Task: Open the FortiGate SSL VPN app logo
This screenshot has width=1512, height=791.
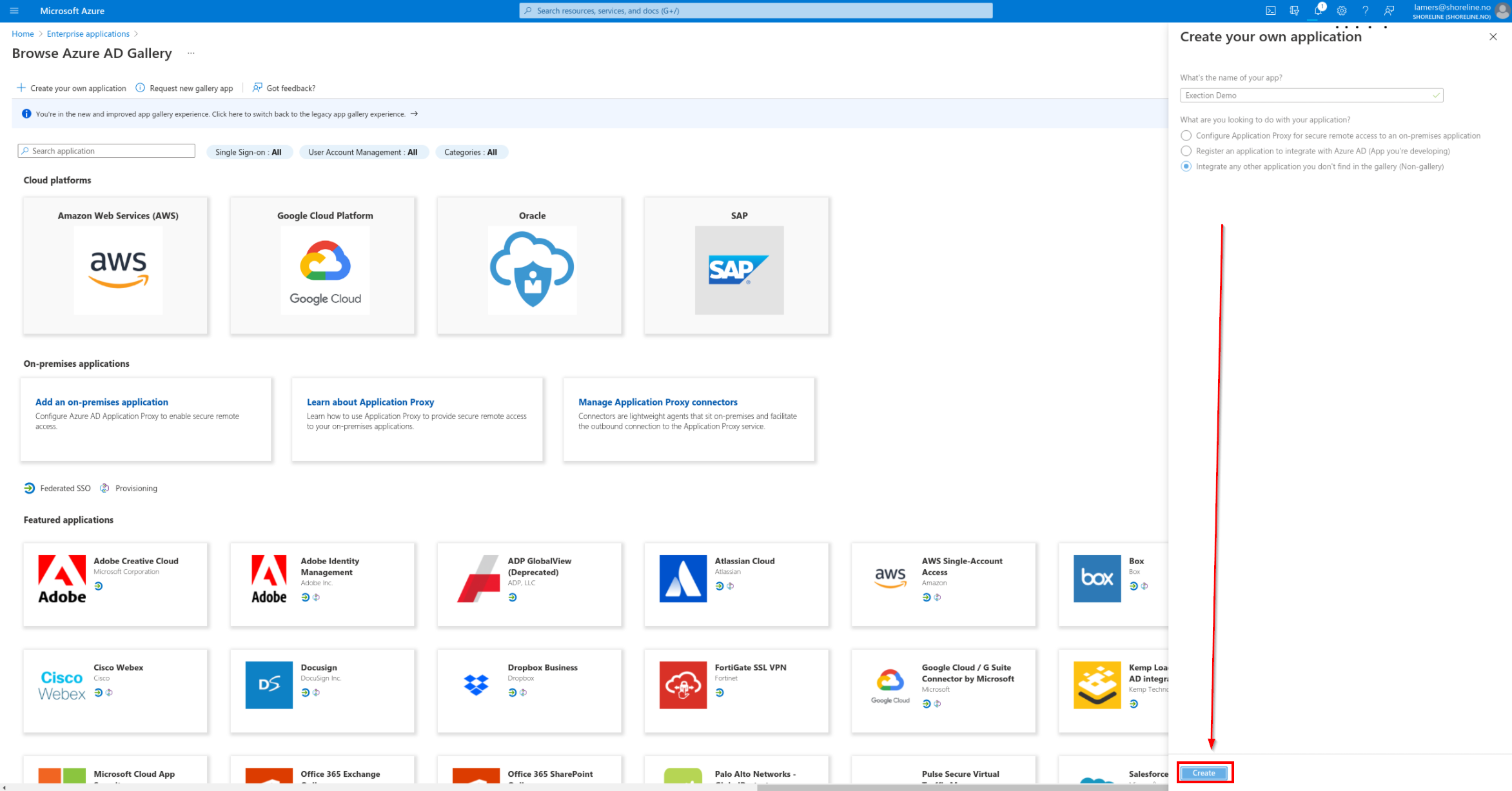Action: pyautogui.click(x=683, y=685)
